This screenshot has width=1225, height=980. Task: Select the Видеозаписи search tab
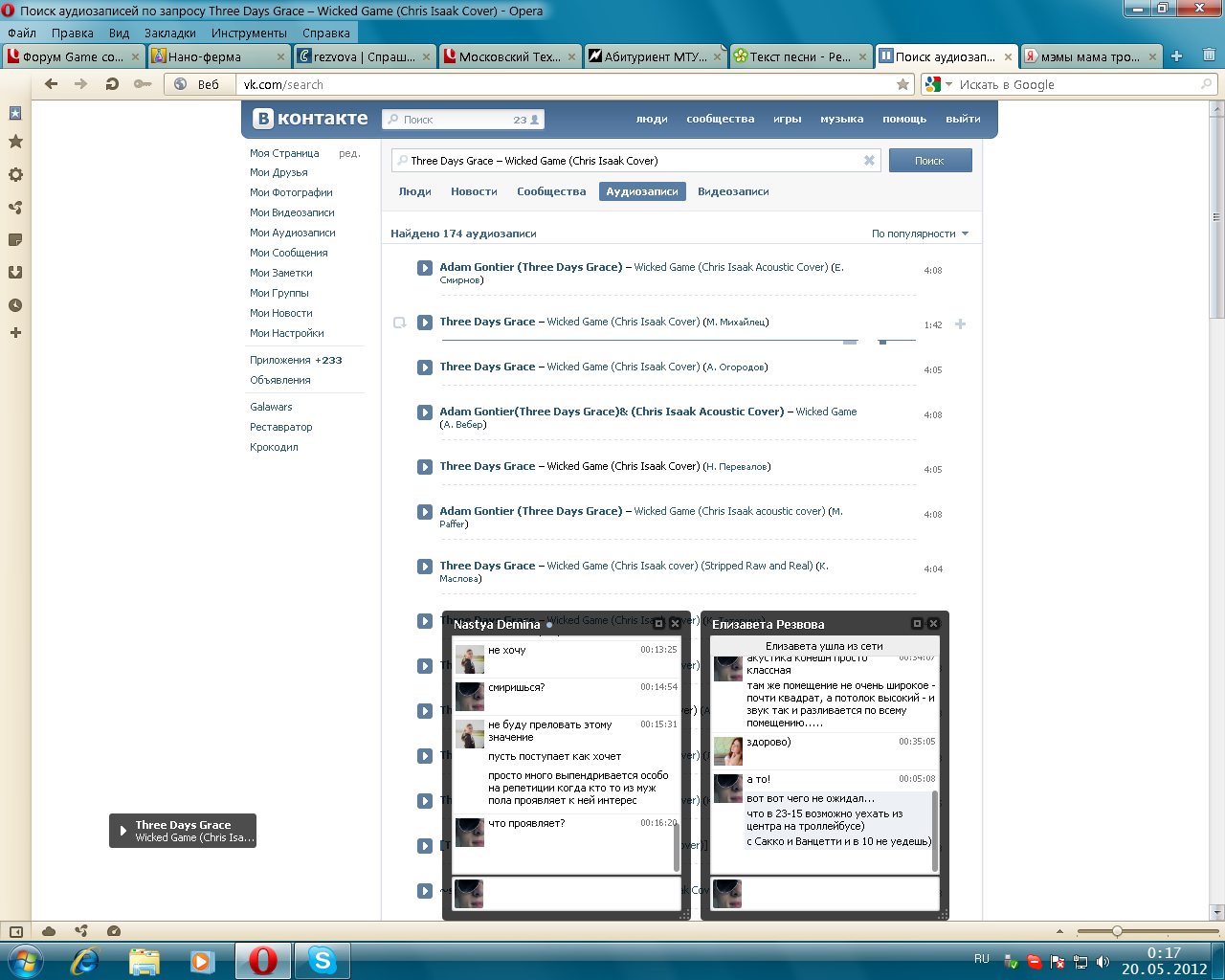[733, 191]
